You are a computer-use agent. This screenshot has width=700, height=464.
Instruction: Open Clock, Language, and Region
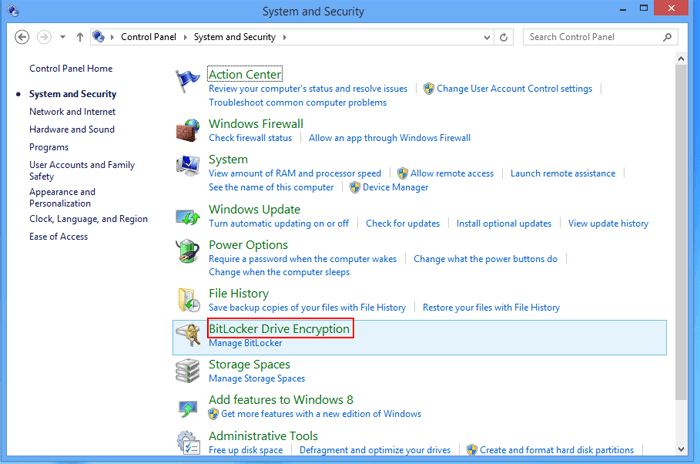click(x=88, y=219)
